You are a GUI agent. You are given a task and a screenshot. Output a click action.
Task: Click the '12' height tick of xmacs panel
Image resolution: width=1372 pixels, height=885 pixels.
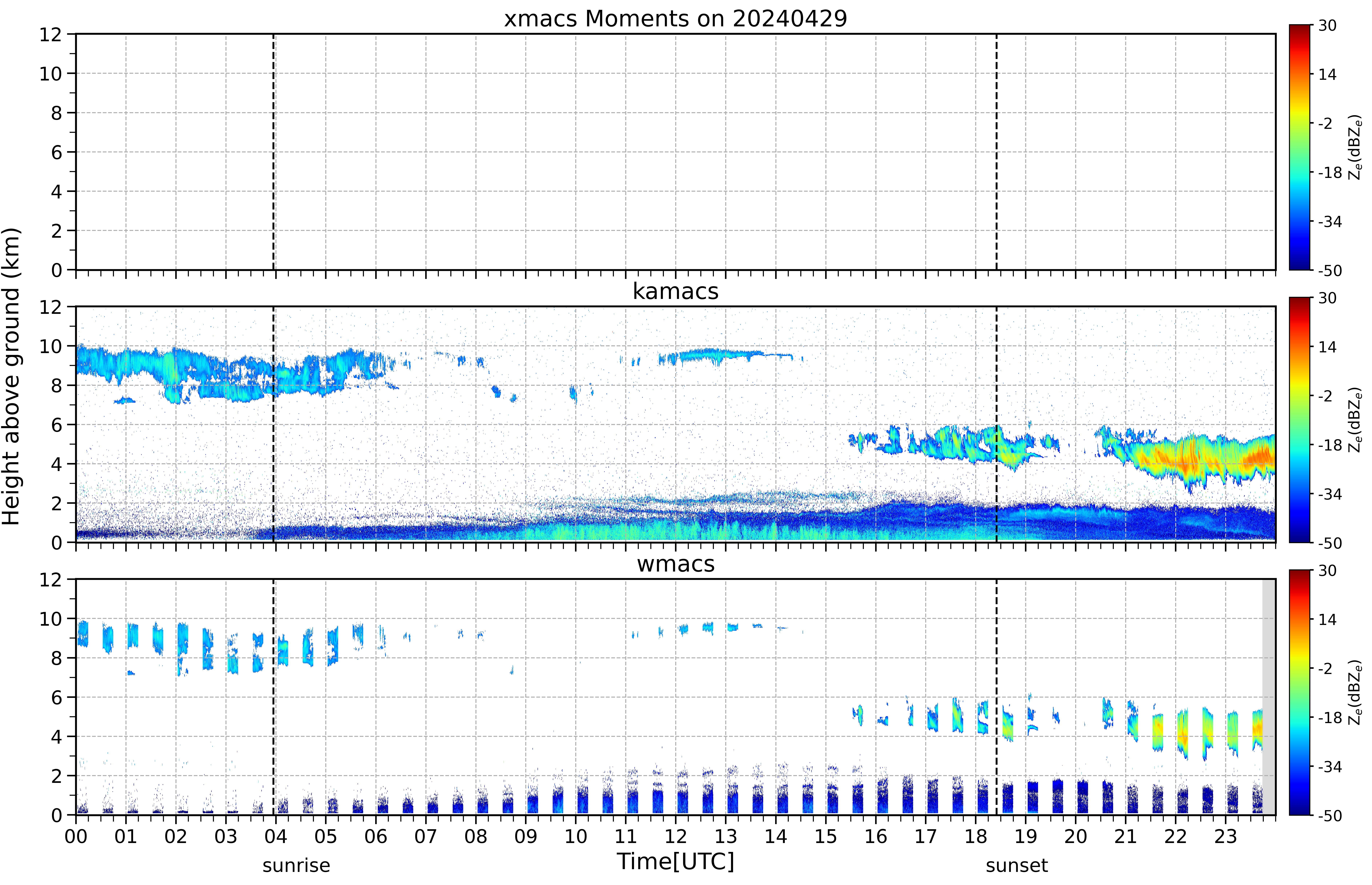pos(51,35)
